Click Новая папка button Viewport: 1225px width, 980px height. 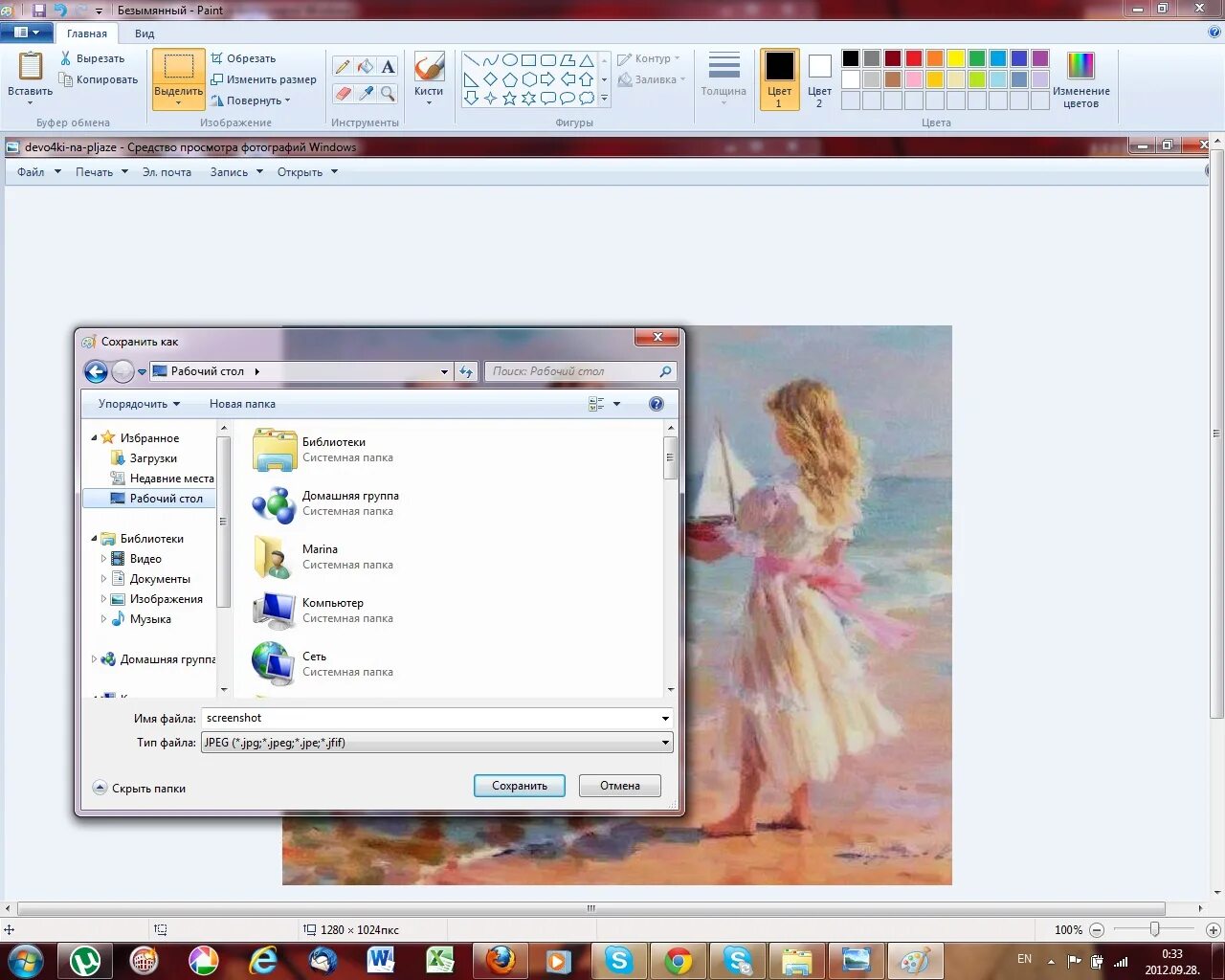[242, 404]
